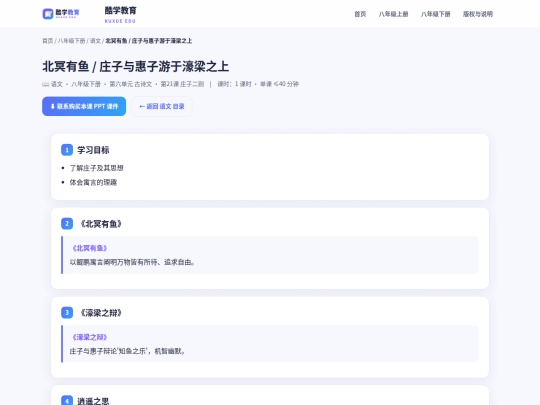Click 第21课 庄子二则 in lesson metadata
The height and width of the screenshot is (405, 540).
(x=182, y=84)
